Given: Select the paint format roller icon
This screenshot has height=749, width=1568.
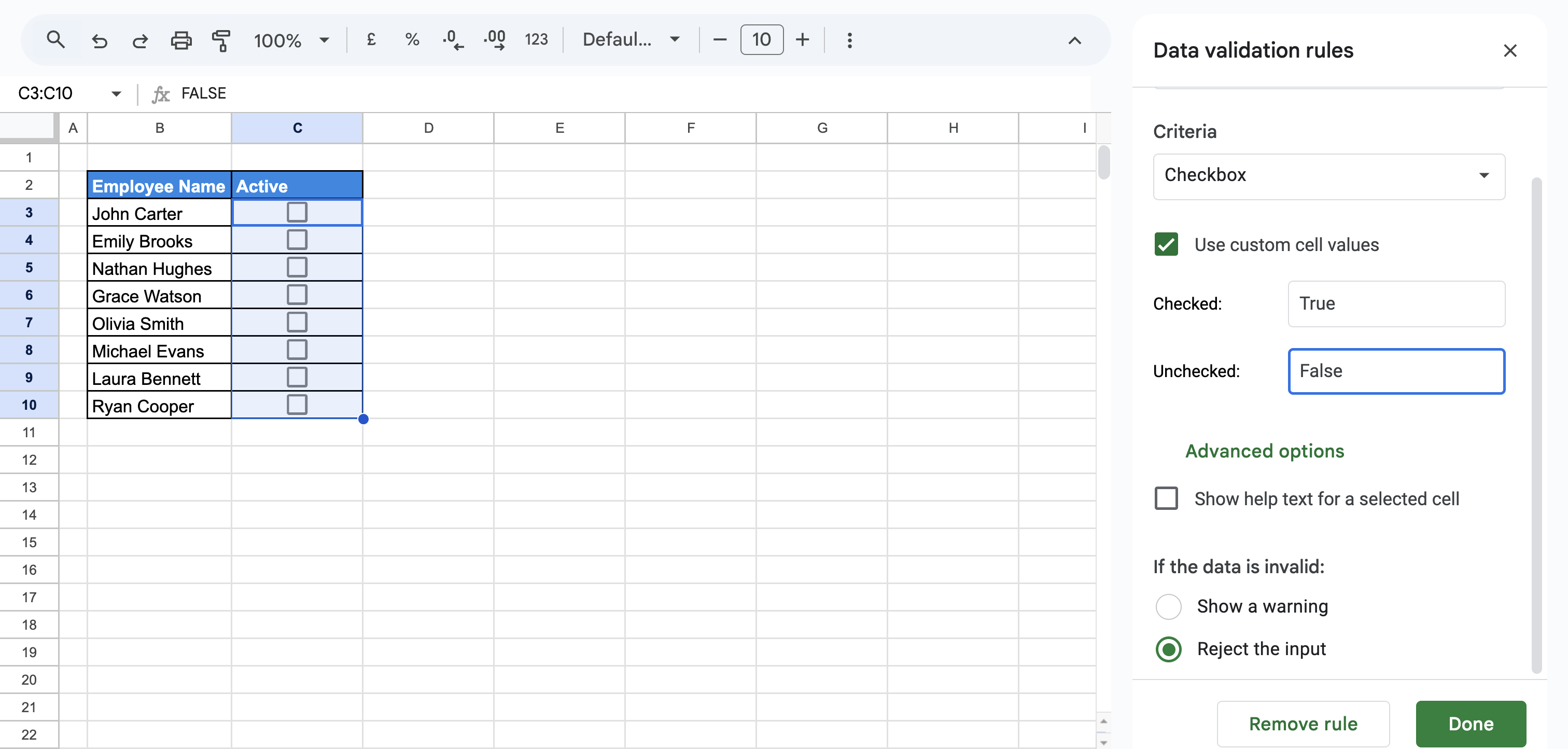Looking at the screenshot, I should [x=221, y=41].
